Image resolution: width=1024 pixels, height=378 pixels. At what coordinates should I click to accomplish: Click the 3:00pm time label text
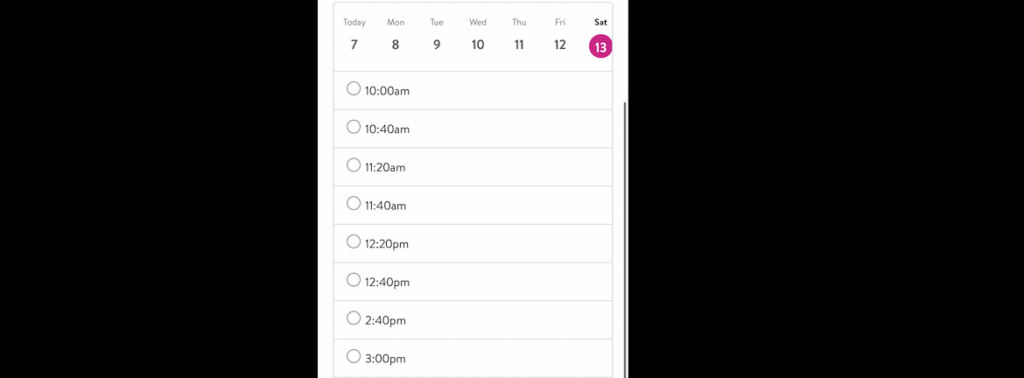coord(385,358)
